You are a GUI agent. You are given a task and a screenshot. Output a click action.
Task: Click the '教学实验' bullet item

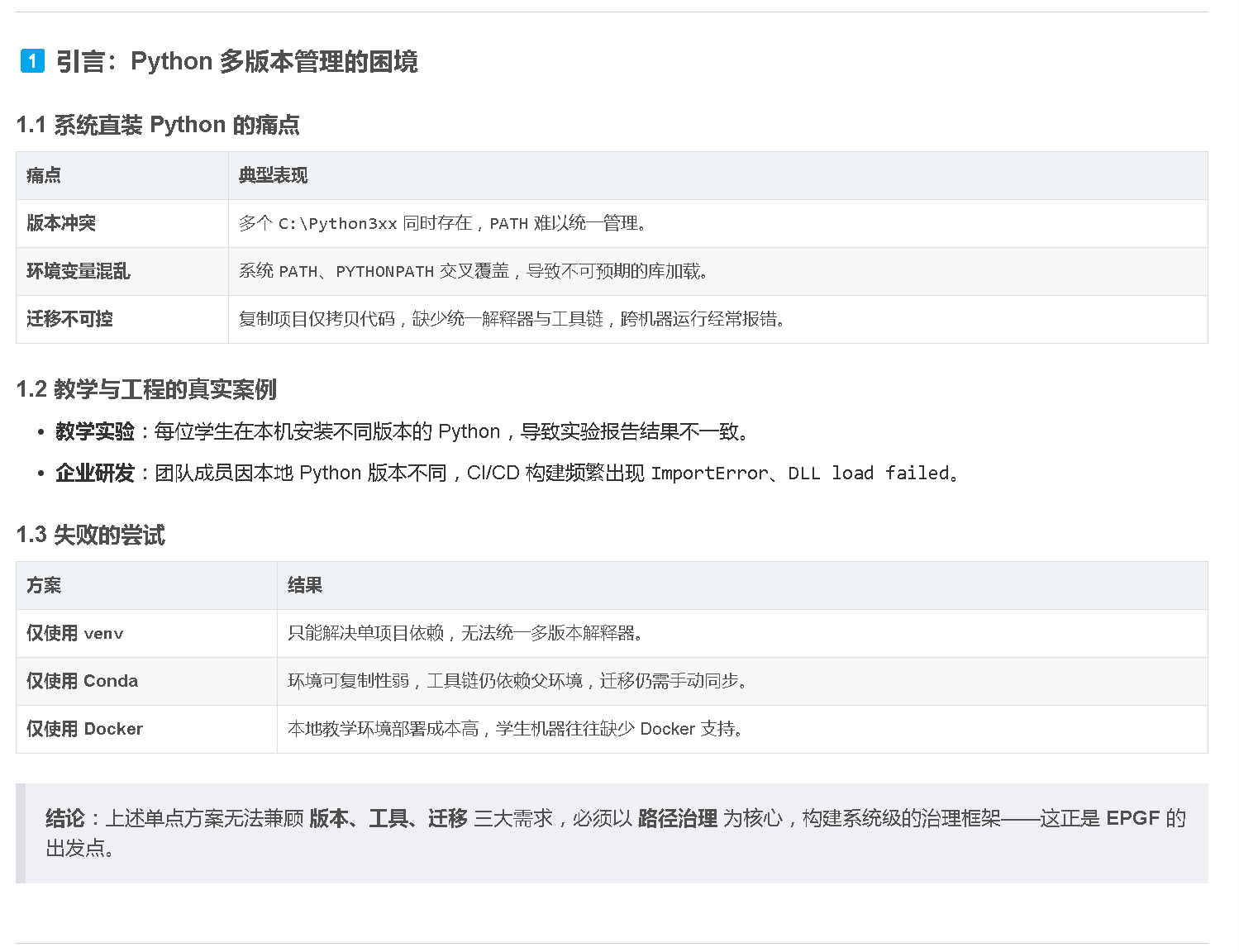click(x=403, y=431)
